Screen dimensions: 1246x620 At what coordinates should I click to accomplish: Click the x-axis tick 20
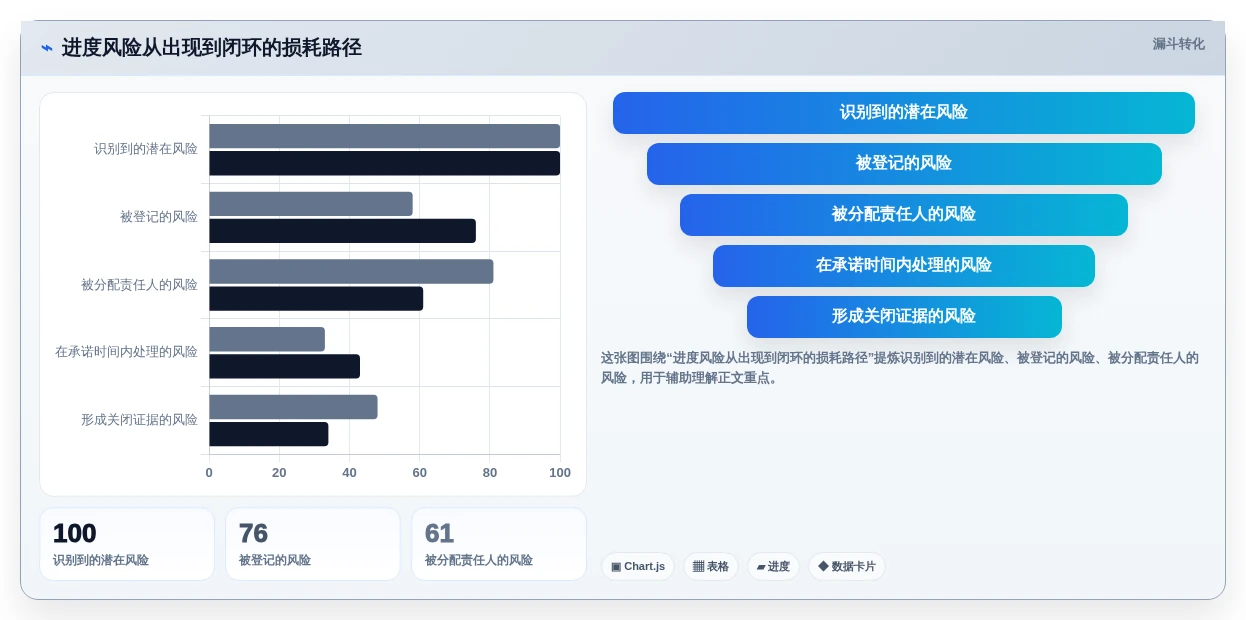click(279, 473)
